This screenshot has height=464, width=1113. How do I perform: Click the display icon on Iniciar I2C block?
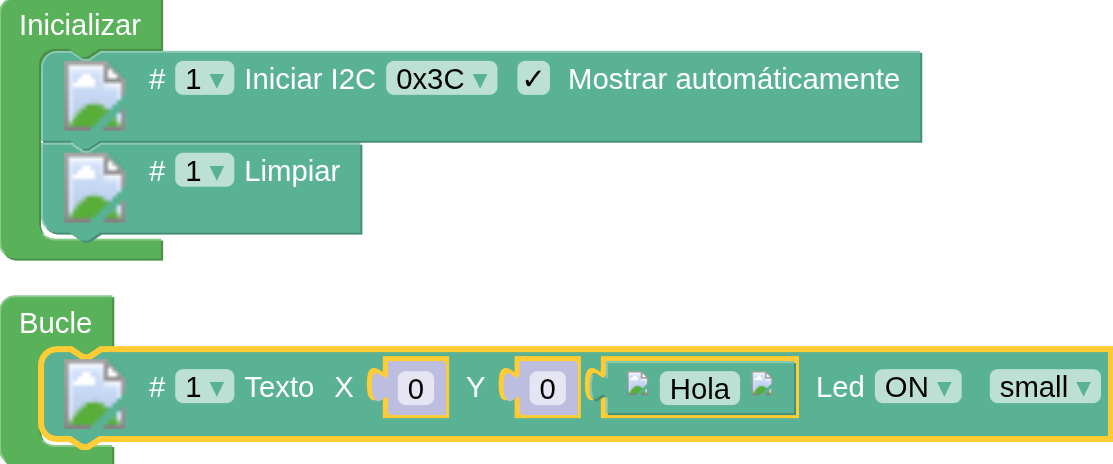[95, 96]
